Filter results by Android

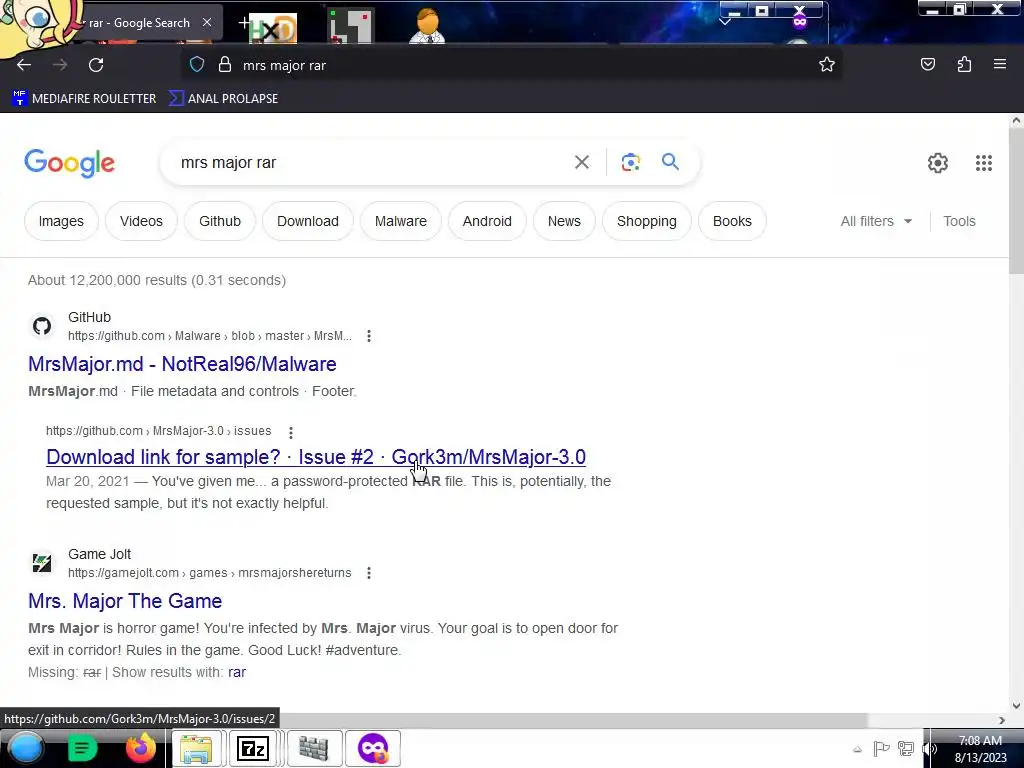click(x=487, y=221)
